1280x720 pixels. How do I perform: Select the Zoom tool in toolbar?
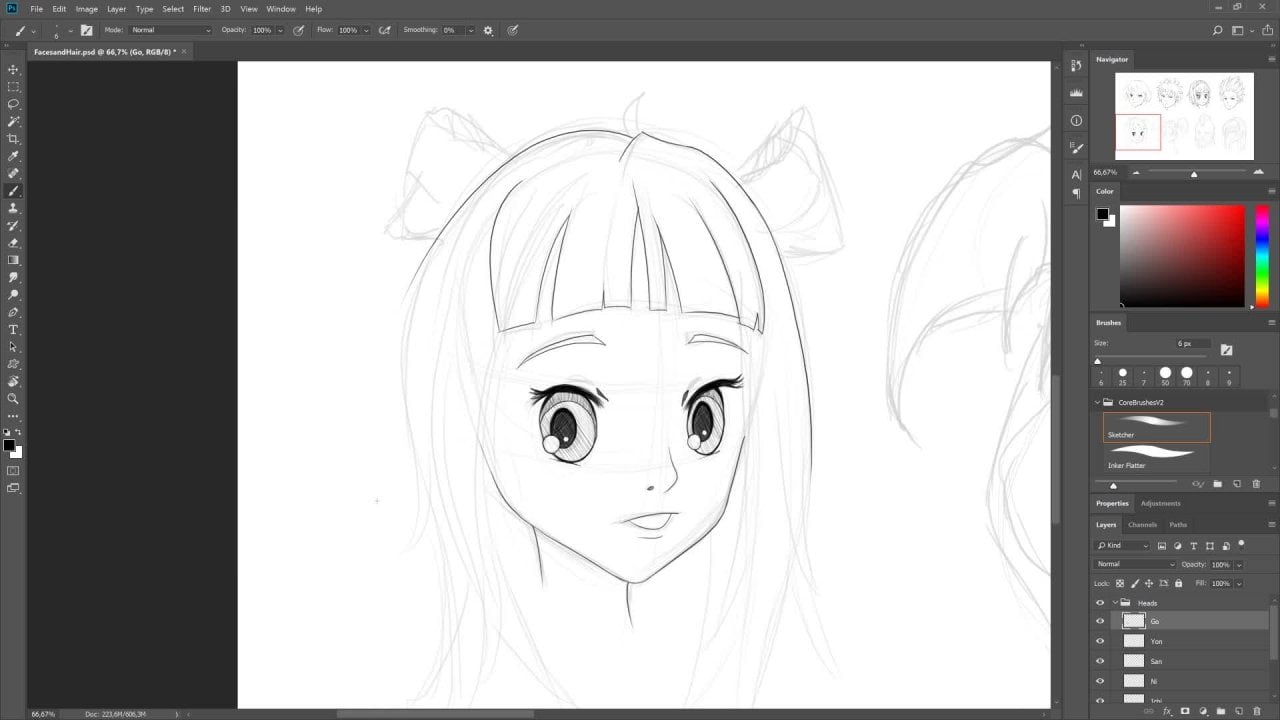tap(13, 398)
